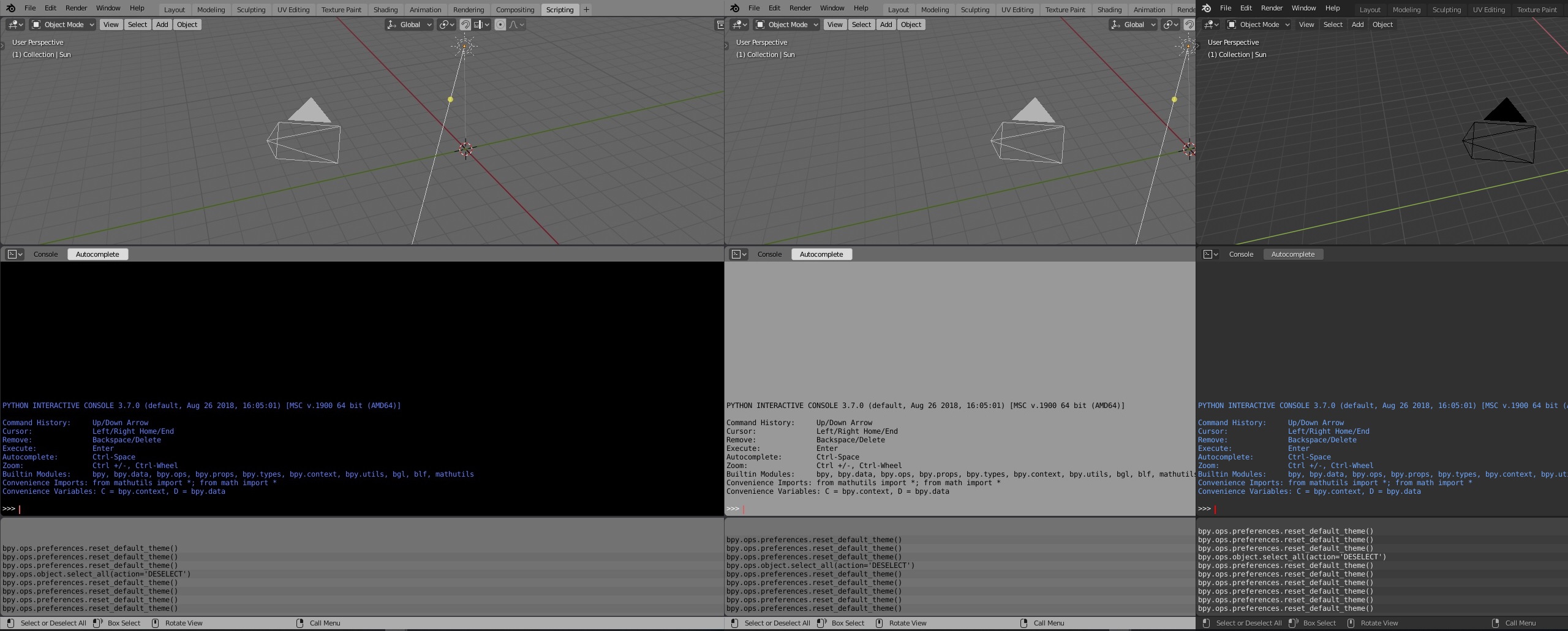1568x631 pixels.
Task: Open Help menu in left window
Action: 137,8
